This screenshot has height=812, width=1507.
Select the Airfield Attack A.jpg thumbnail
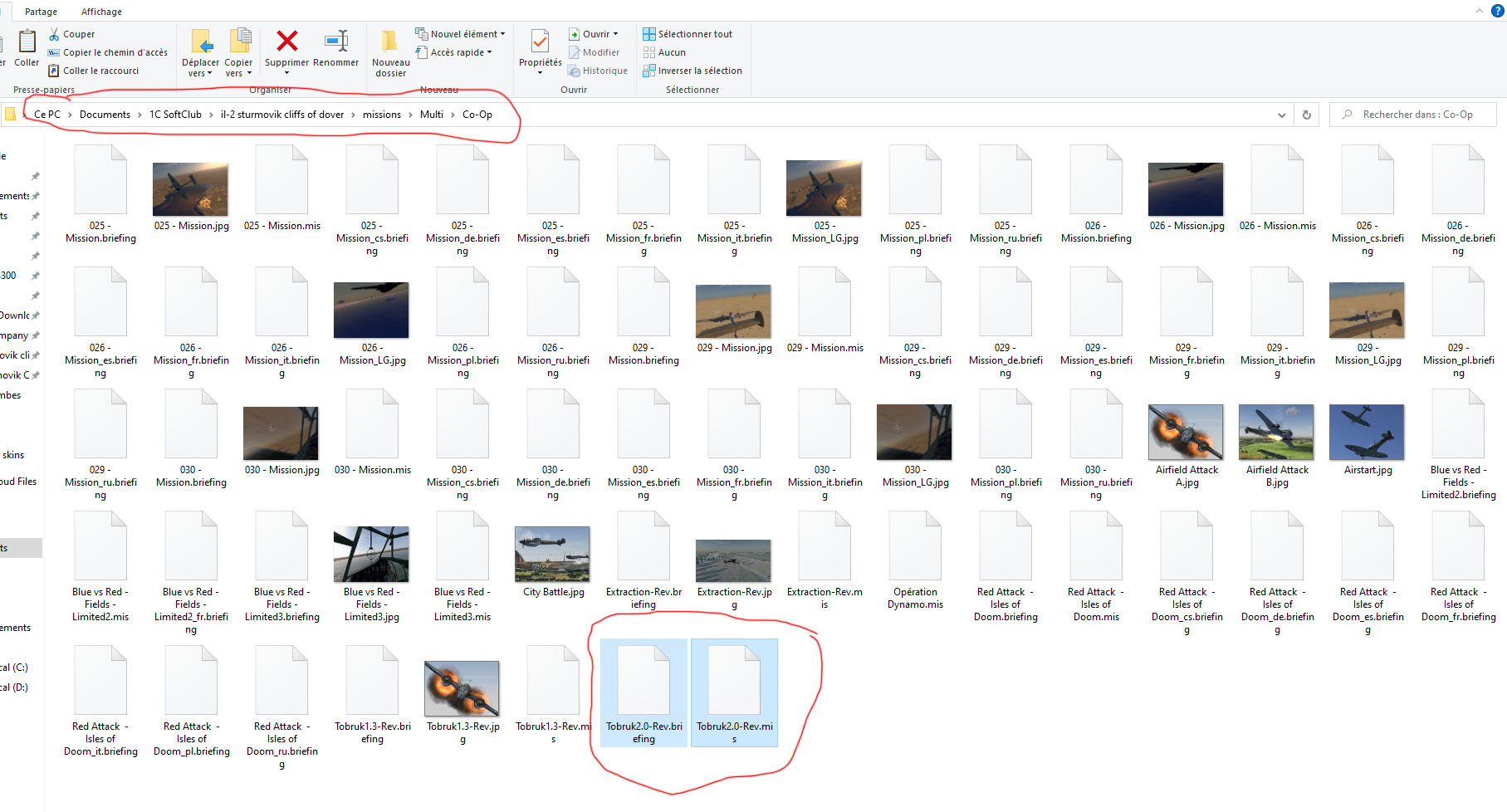click(1186, 432)
